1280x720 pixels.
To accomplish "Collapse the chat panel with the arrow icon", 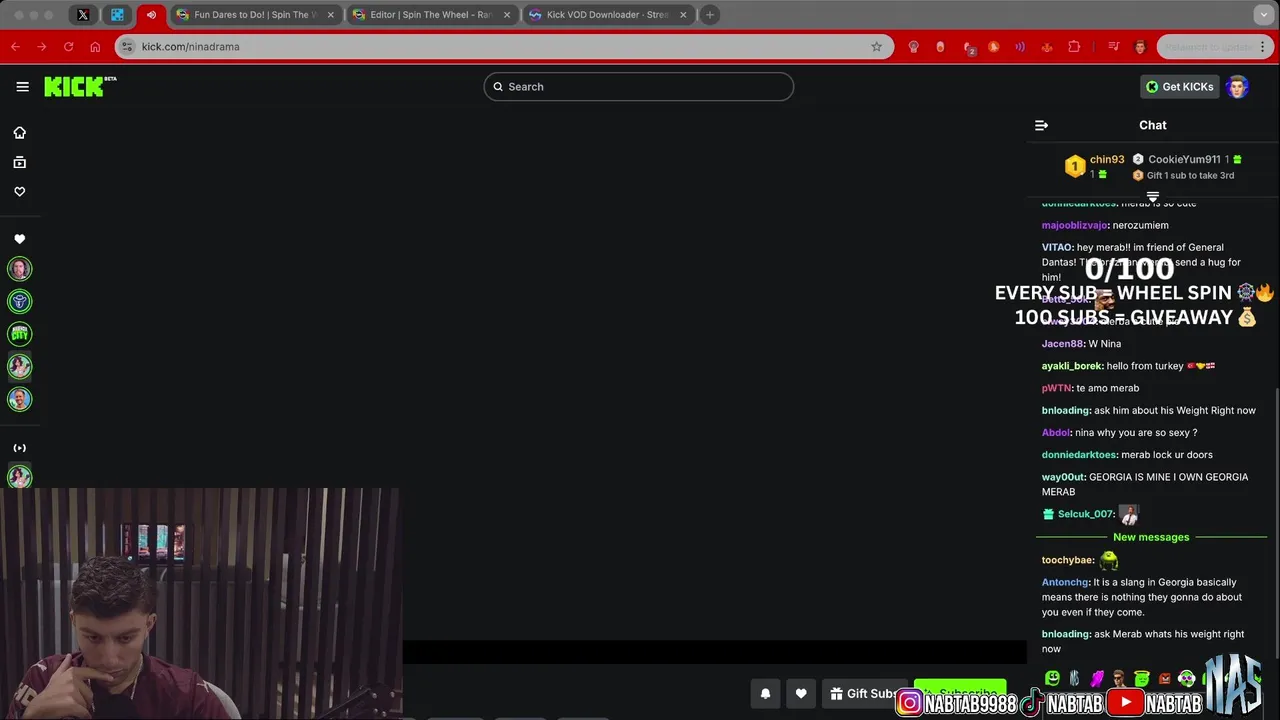I will click(x=1041, y=125).
